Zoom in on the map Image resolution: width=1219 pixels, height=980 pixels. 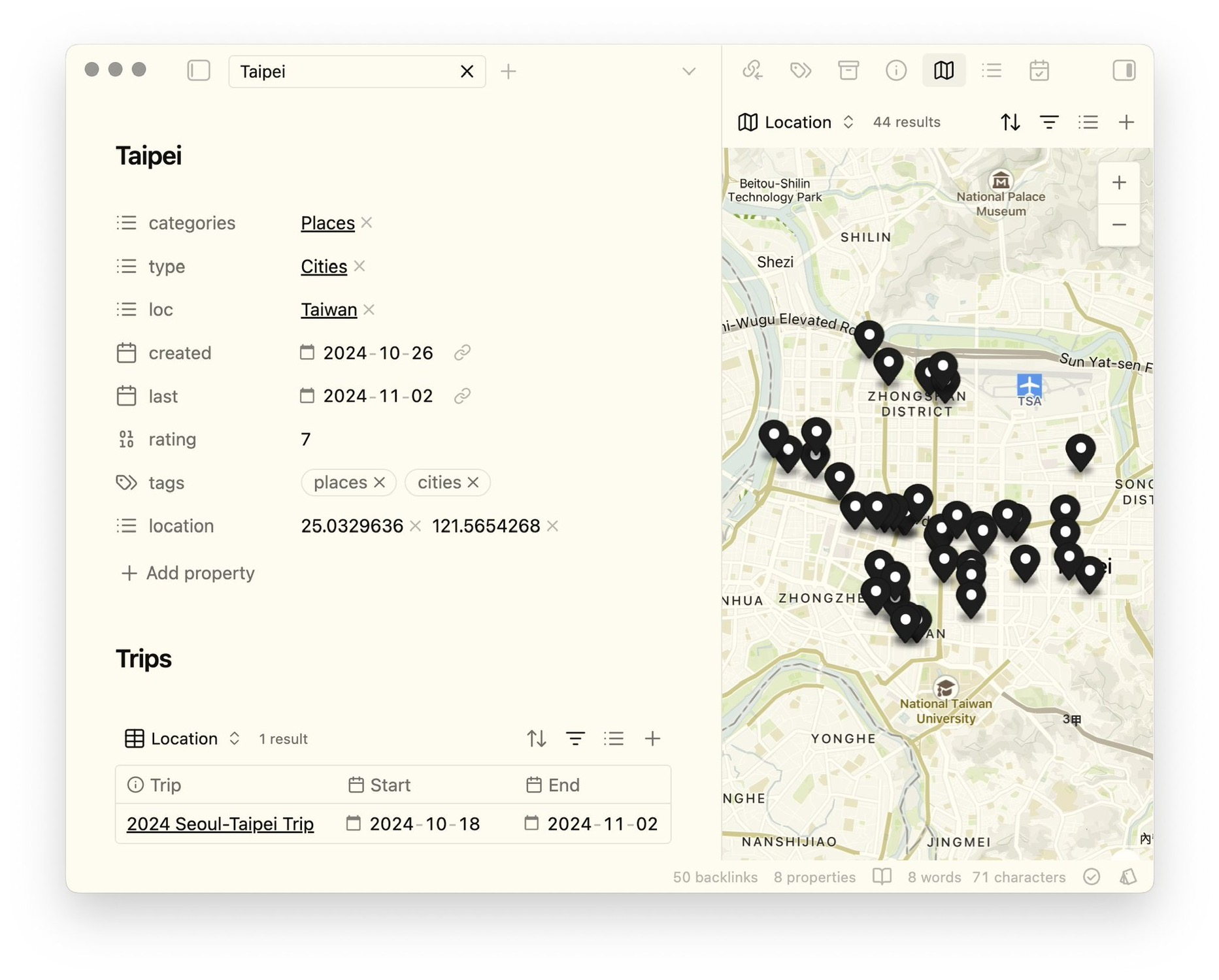(x=1119, y=183)
